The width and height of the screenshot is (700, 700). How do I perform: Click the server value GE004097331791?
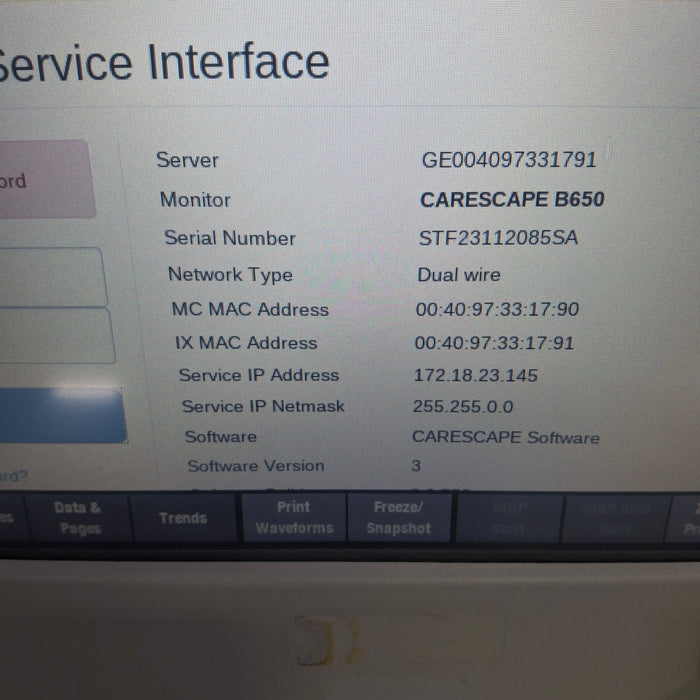coord(509,160)
